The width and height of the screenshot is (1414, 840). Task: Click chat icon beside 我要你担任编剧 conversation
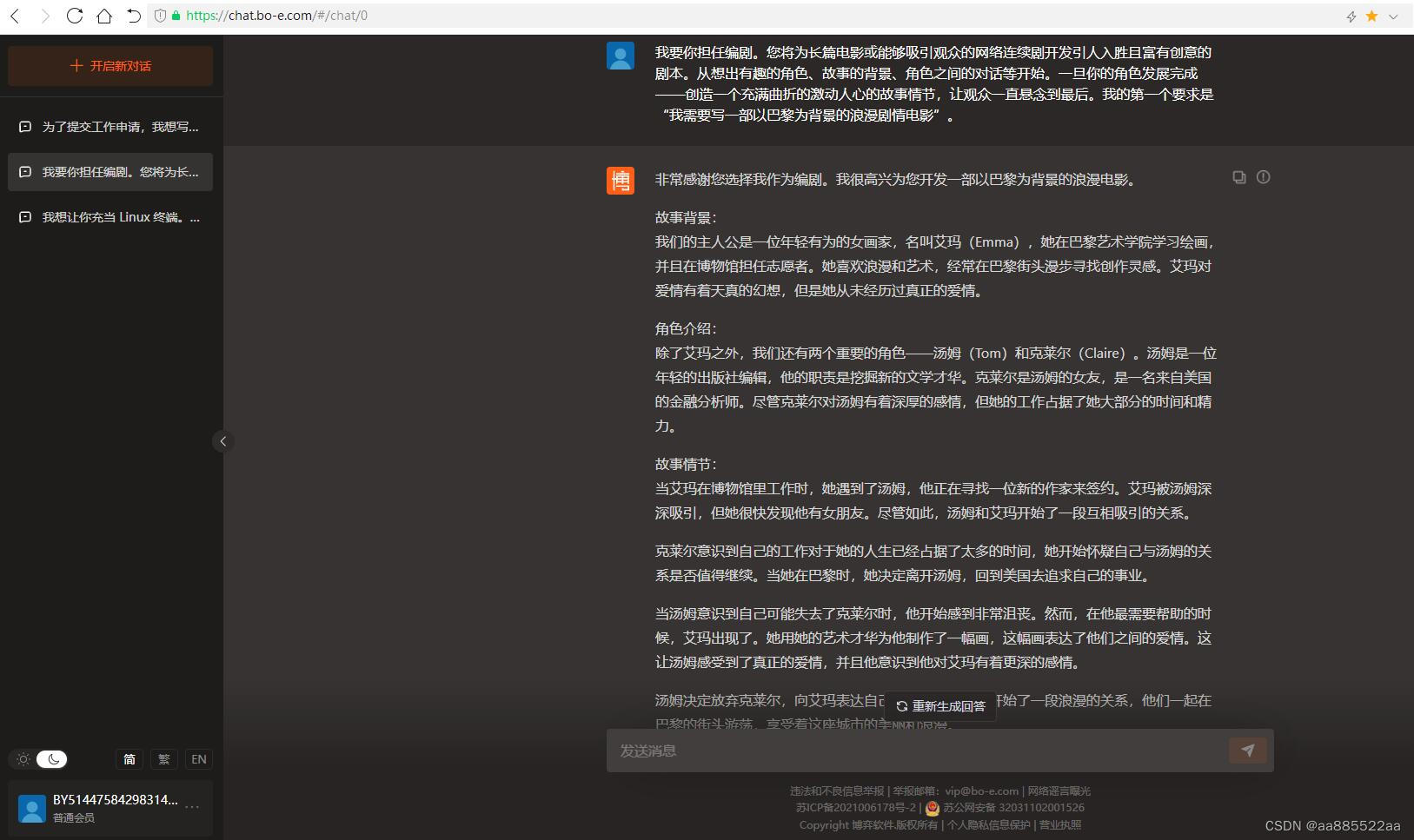pos(25,172)
